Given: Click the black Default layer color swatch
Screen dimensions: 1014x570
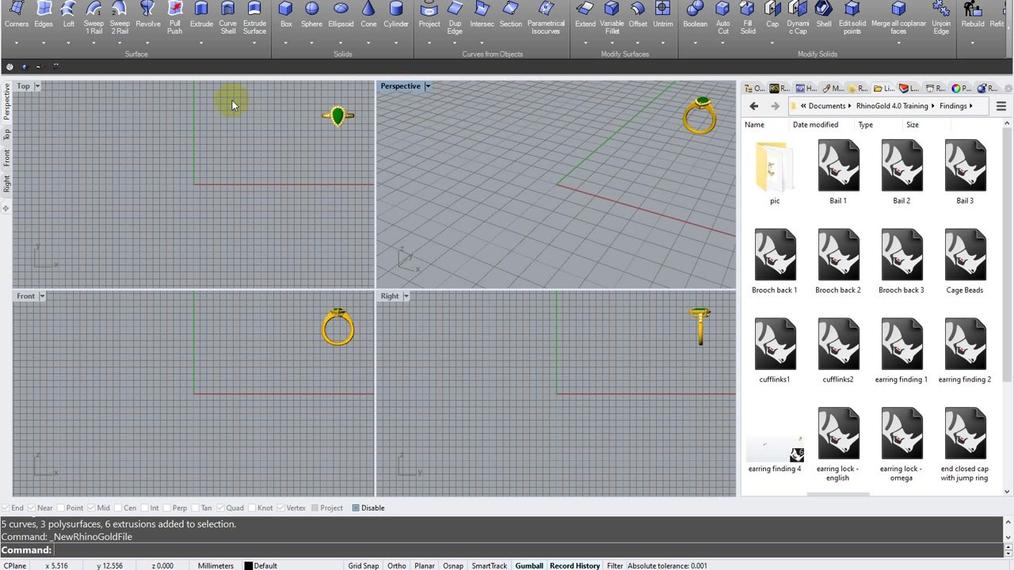Looking at the screenshot, I should 248,565.
